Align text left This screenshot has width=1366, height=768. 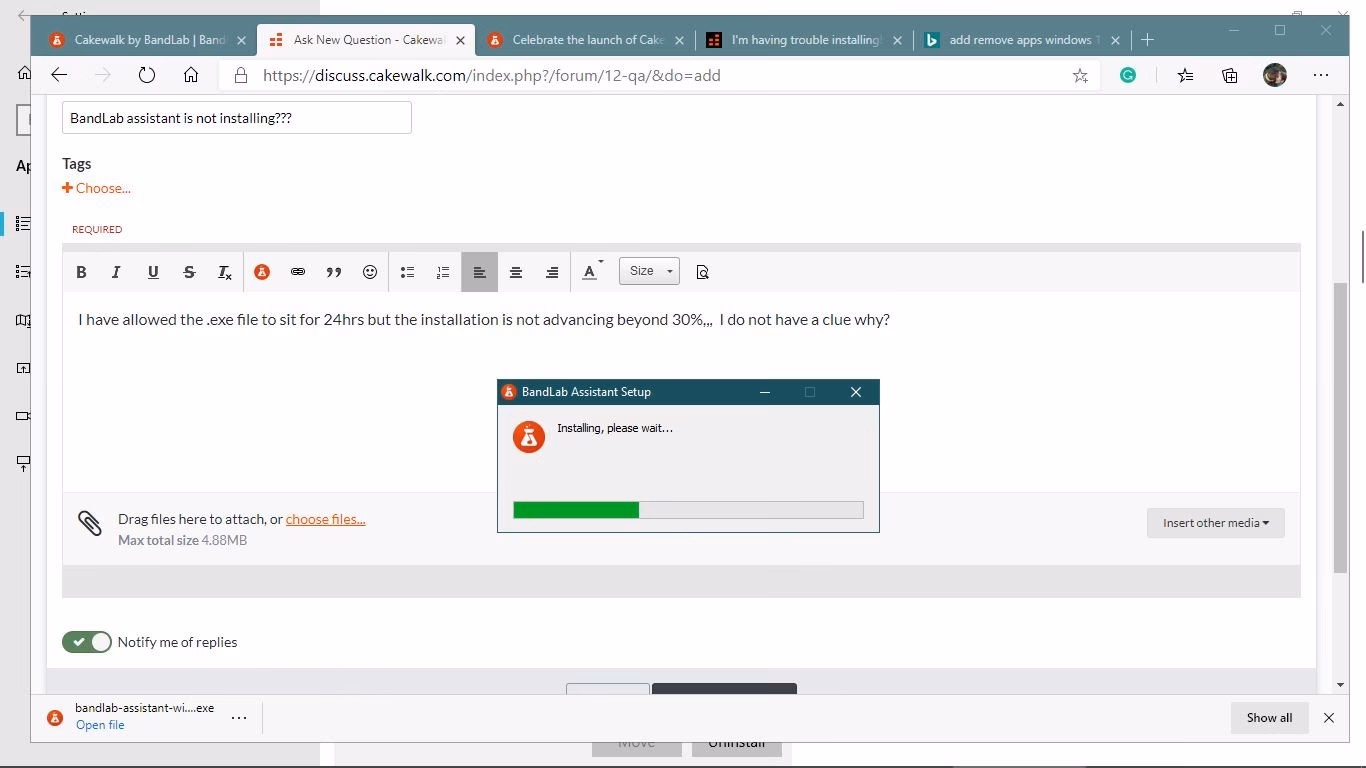point(480,272)
